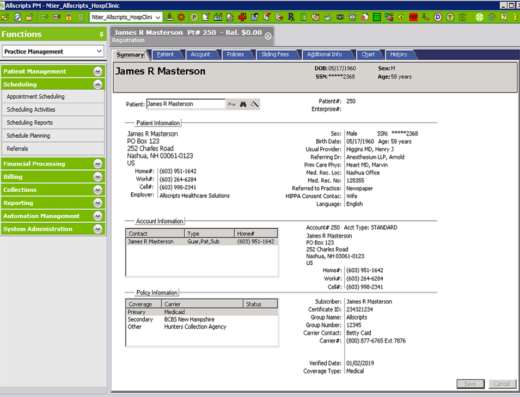Screen dimensions: 520x397
Task: Expand the Automation Management section
Action: [98, 216]
